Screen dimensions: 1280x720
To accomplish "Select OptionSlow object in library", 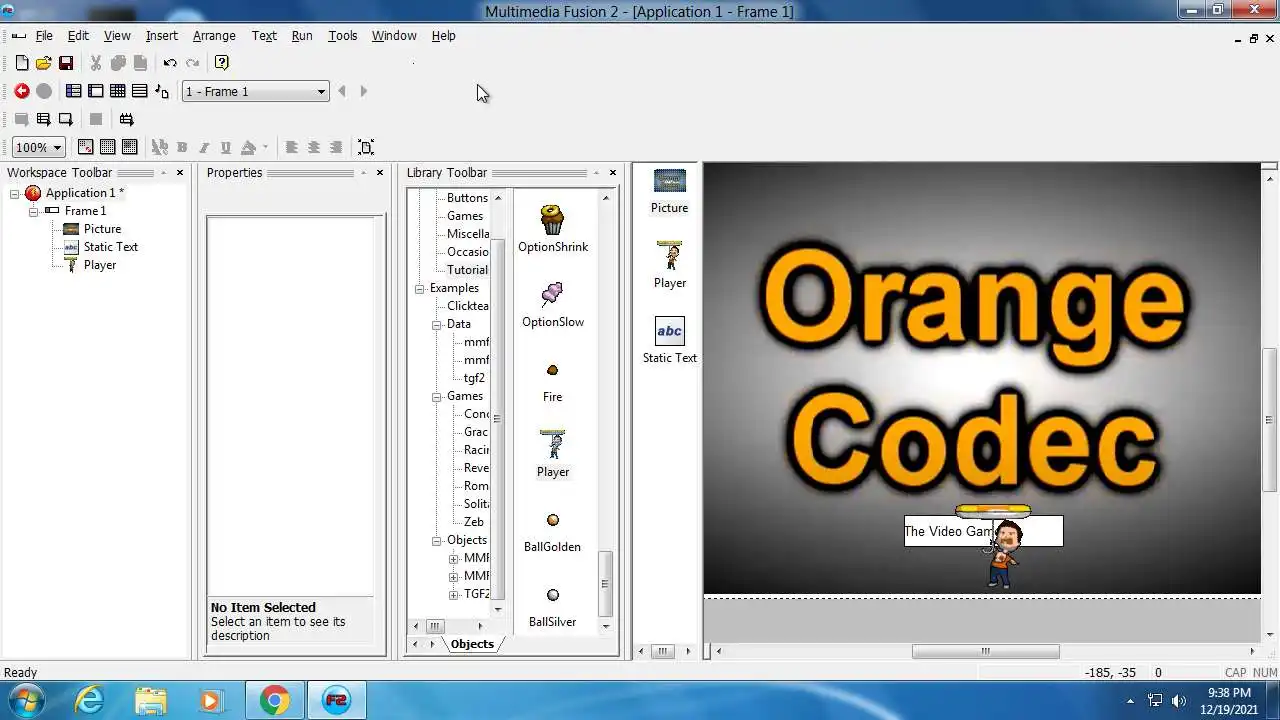I will tap(553, 304).
